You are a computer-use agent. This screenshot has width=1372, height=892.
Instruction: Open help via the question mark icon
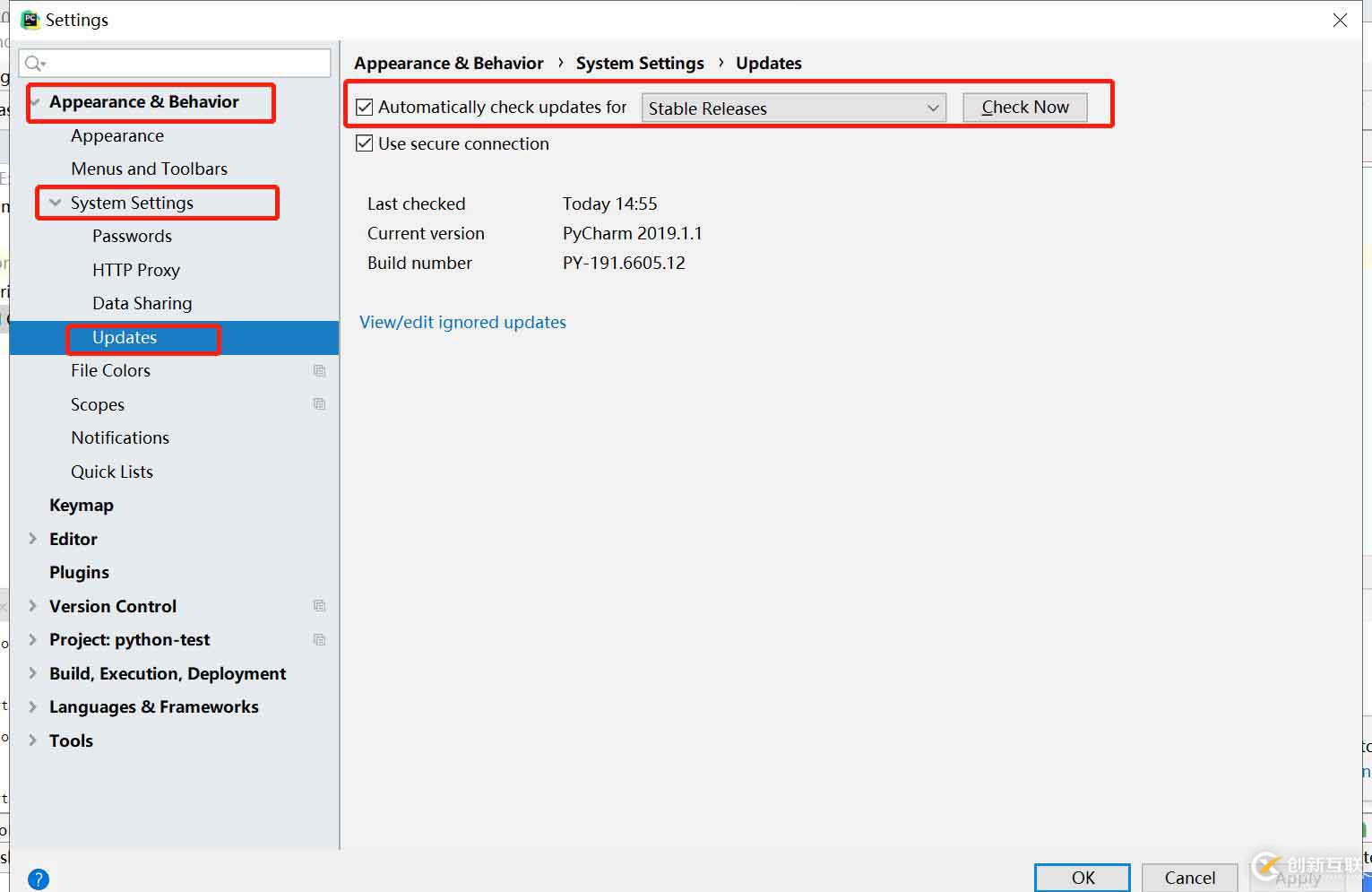coord(39,879)
